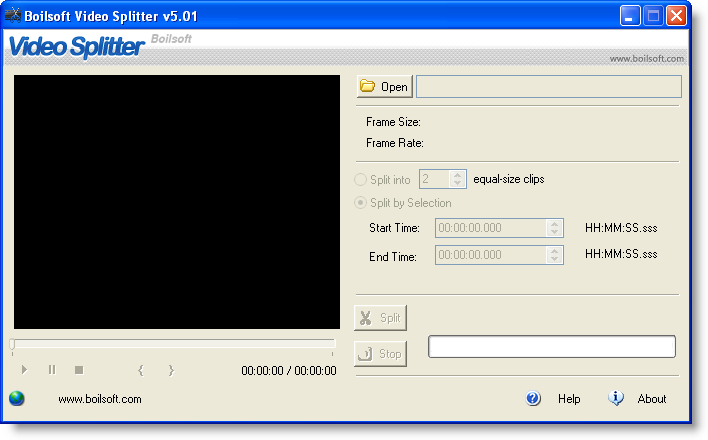708x440 pixels.
Task: Set selection end with the } marker
Action: [171, 370]
